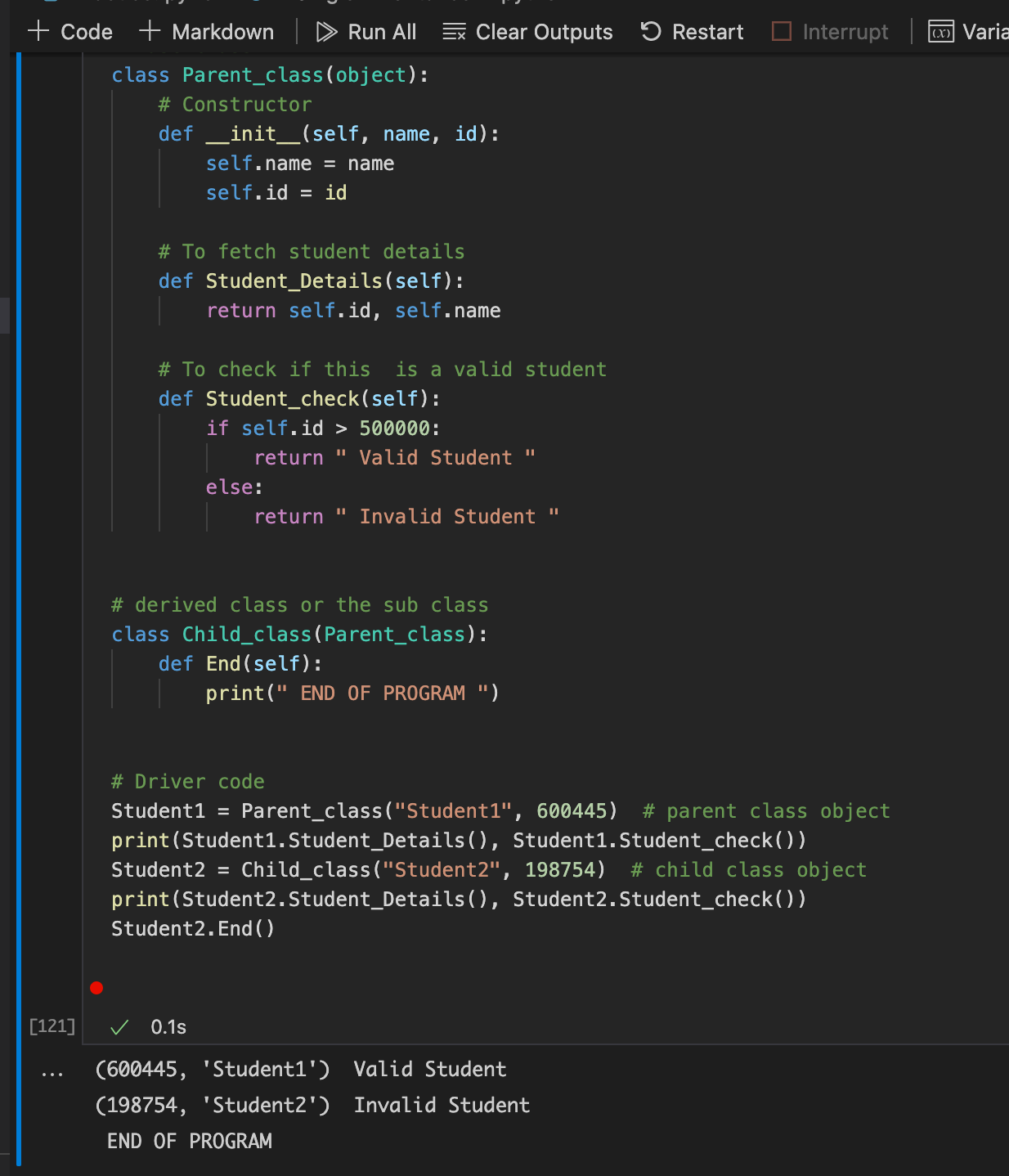
Task: Click the double-arrow Run All play icon
Action: coord(326,31)
